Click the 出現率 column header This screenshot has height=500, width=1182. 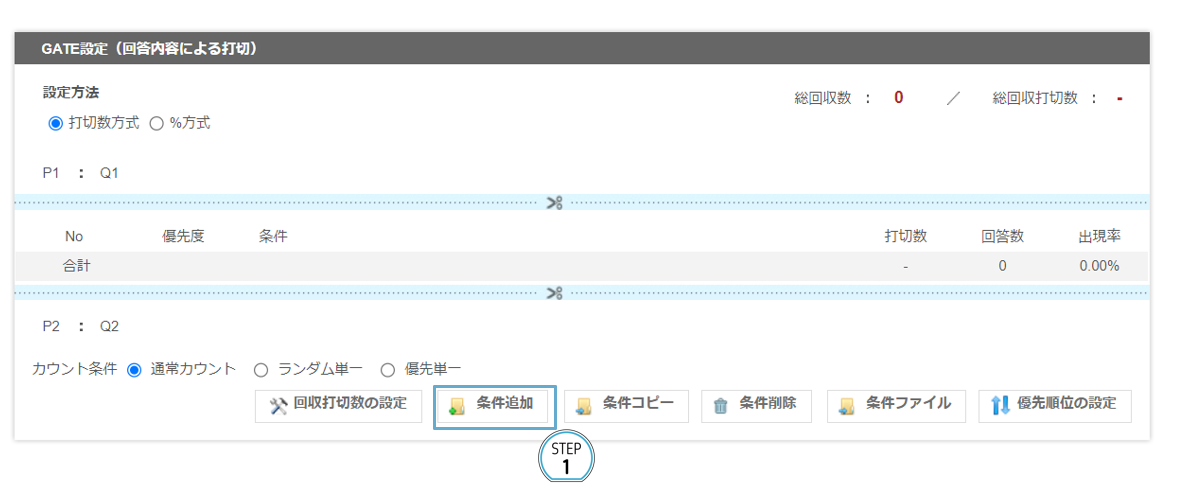coord(1098,237)
